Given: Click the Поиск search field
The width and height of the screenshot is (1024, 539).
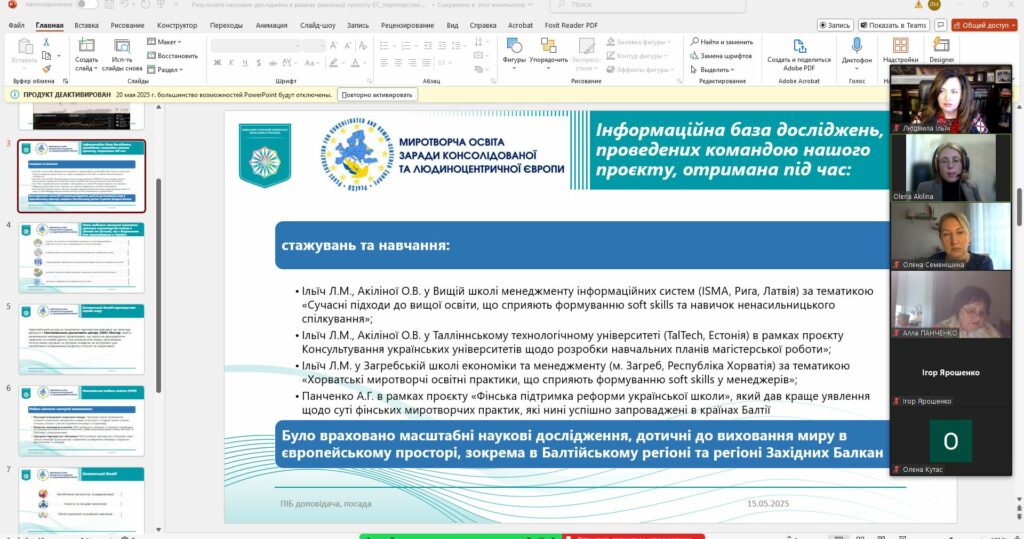Looking at the screenshot, I should pyautogui.click(x=647, y=5).
